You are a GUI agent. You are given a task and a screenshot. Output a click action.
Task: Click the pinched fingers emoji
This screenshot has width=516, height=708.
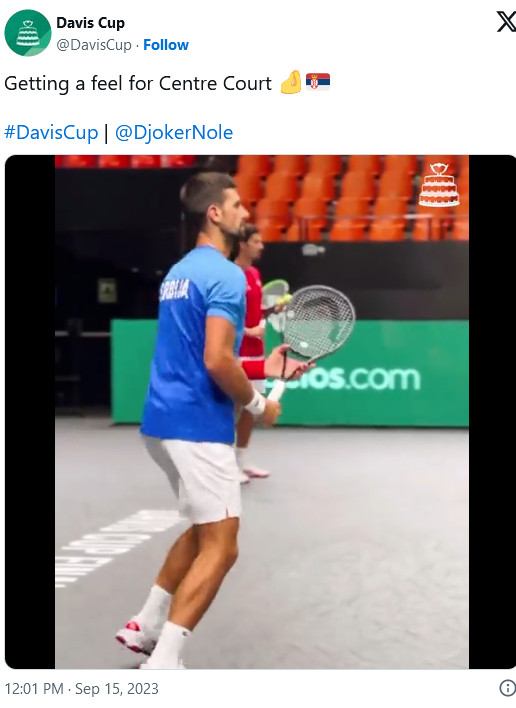tap(291, 82)
